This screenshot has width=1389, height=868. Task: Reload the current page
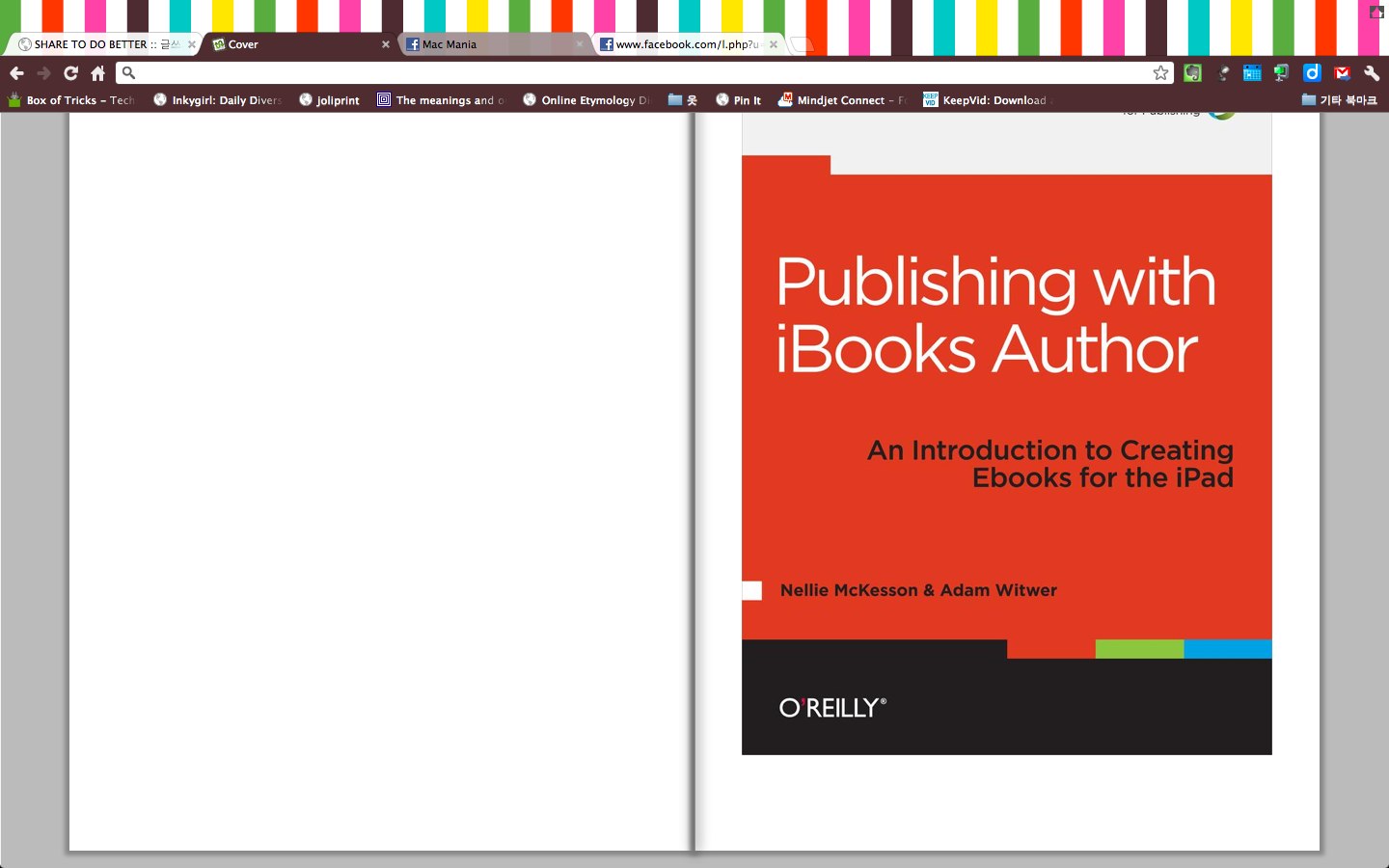click(70, 73)
